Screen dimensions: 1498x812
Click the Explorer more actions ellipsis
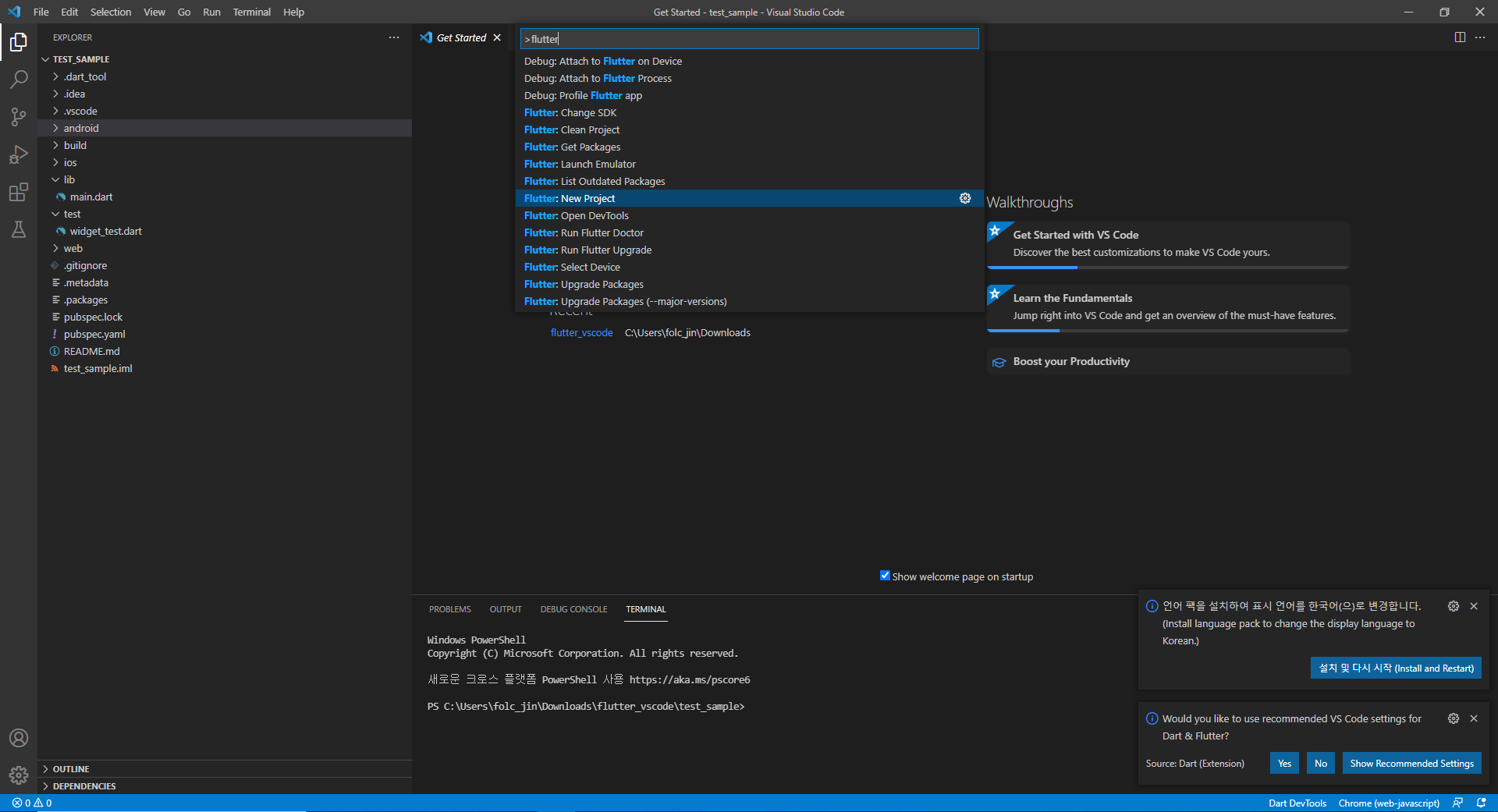tap(394, 37)
